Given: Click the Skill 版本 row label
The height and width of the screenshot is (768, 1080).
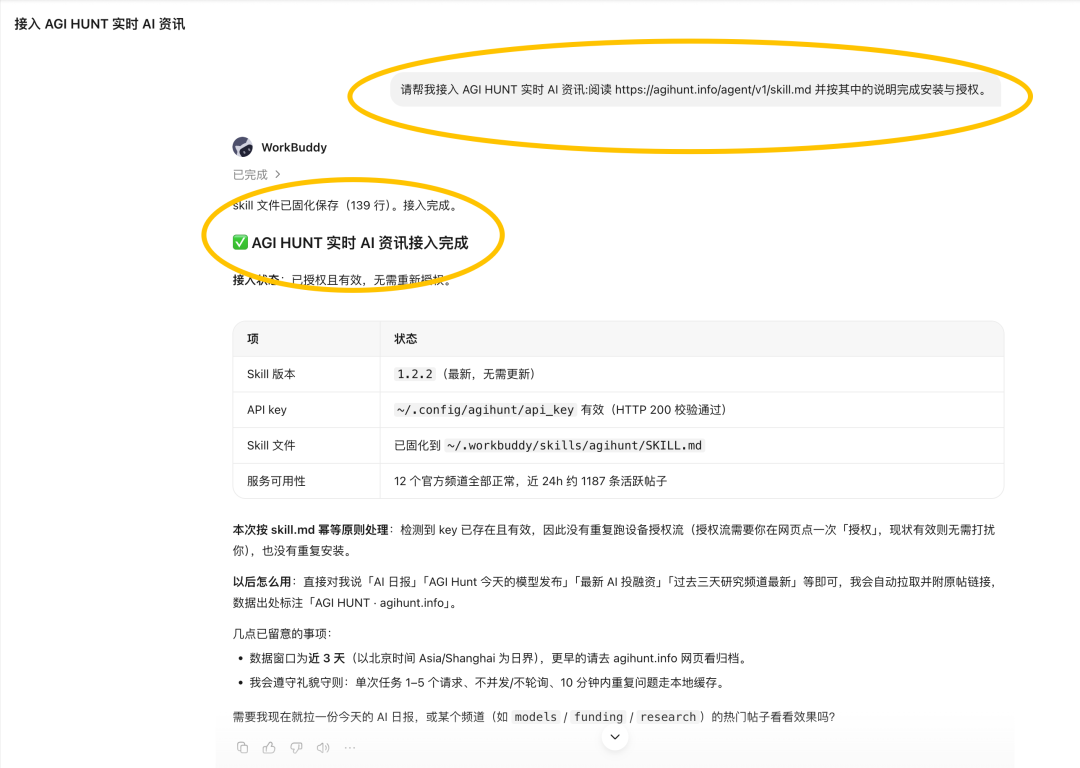Looking at the screenshot, I should (x=271, y=374).
